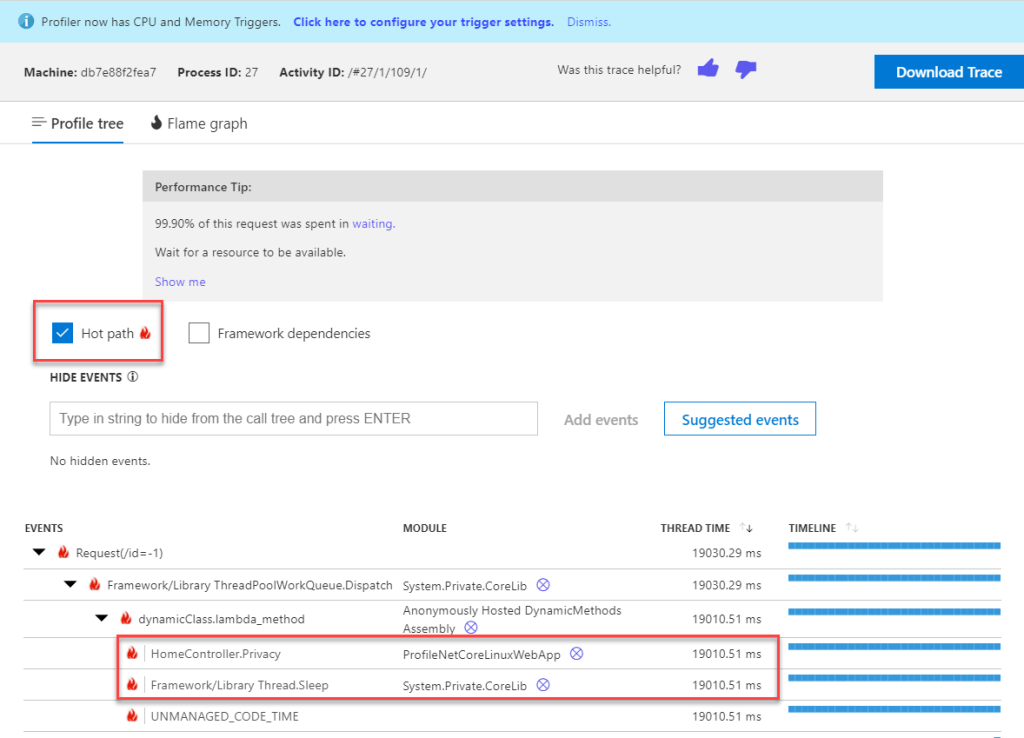Uncheck the Hot path checkbox
This screenshot has width=1024, height=738.
(62, 333)
